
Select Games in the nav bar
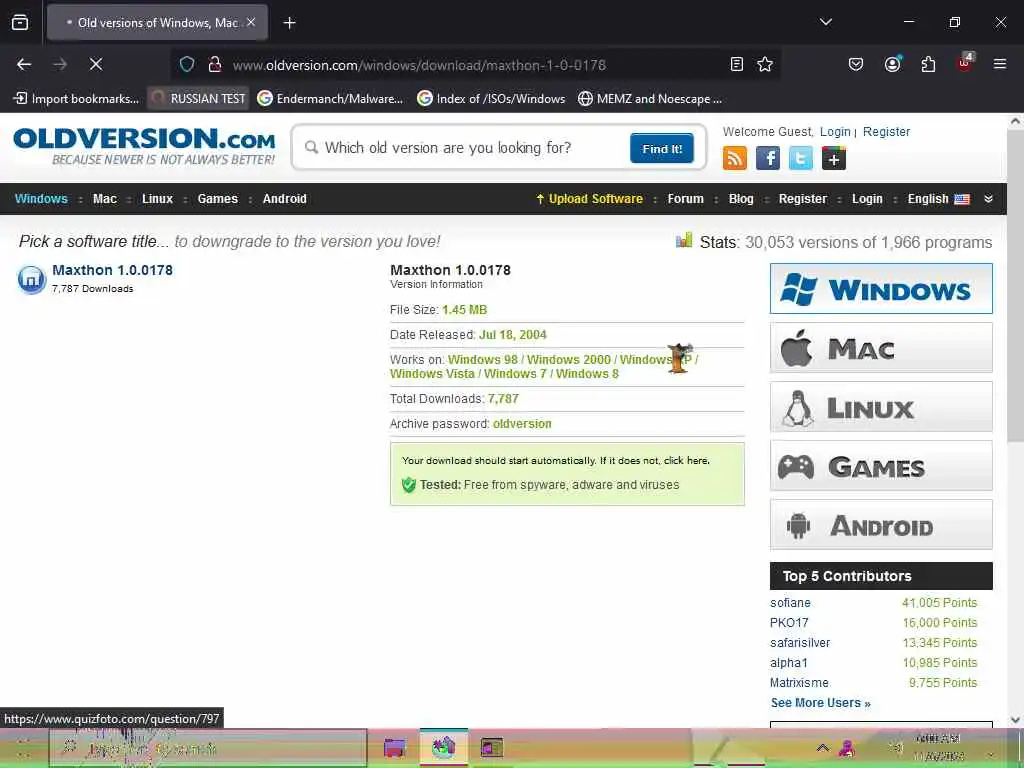tap(217, 199)
